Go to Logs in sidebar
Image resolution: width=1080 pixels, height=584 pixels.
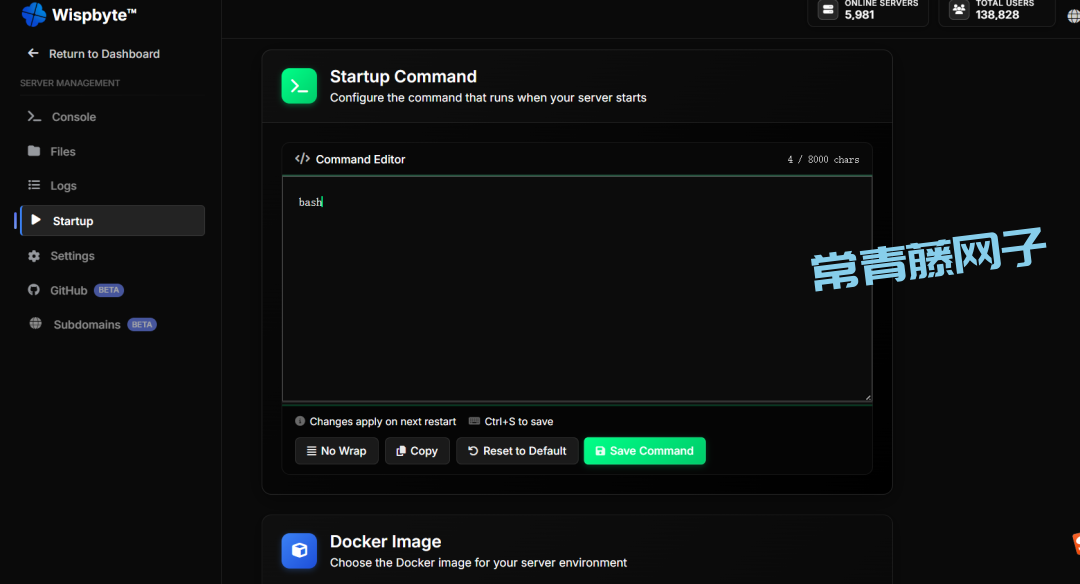click(x=63, y=186)
